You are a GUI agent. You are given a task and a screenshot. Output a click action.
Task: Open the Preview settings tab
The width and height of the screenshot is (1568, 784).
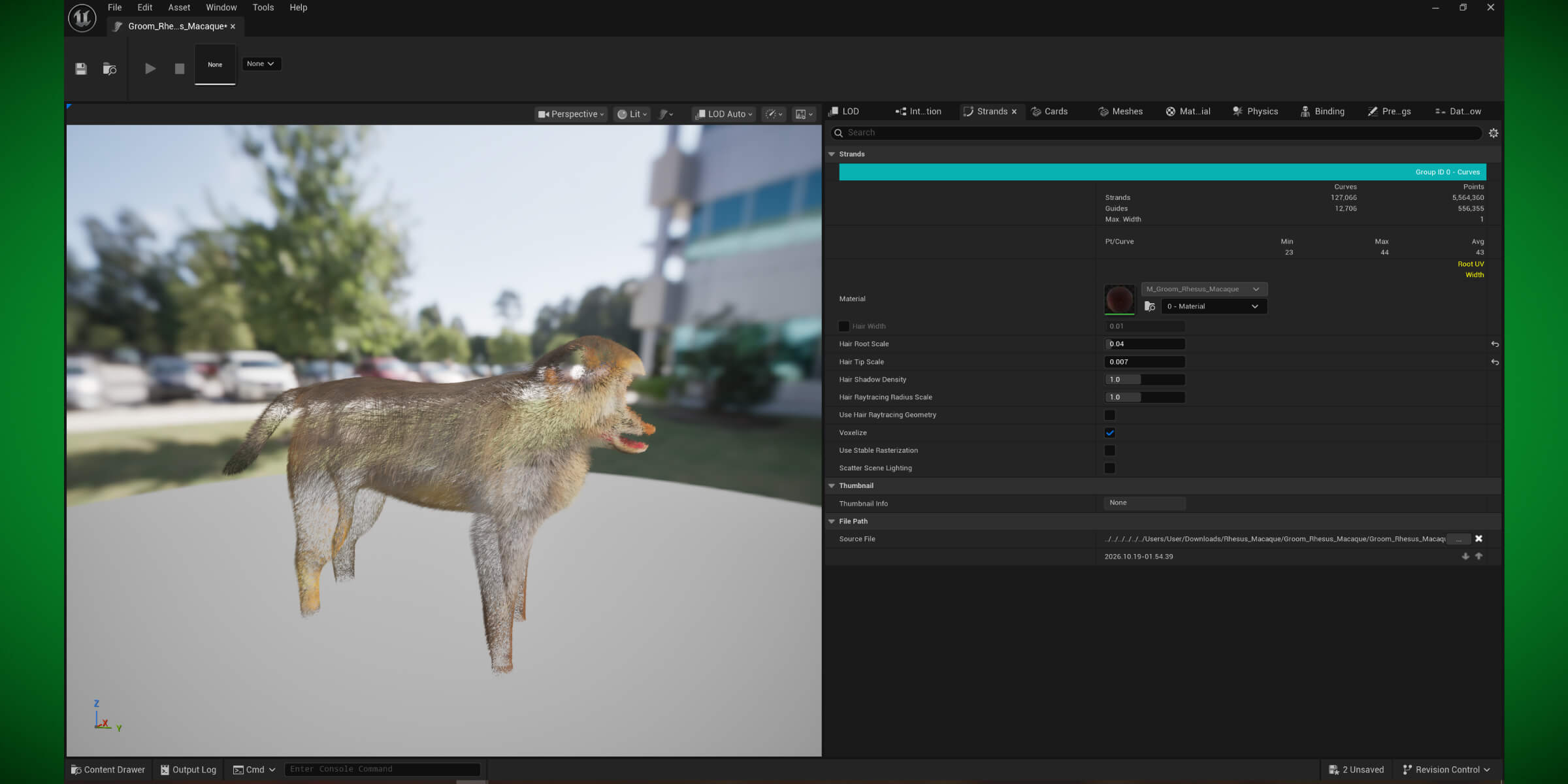tap(1390, 111)
